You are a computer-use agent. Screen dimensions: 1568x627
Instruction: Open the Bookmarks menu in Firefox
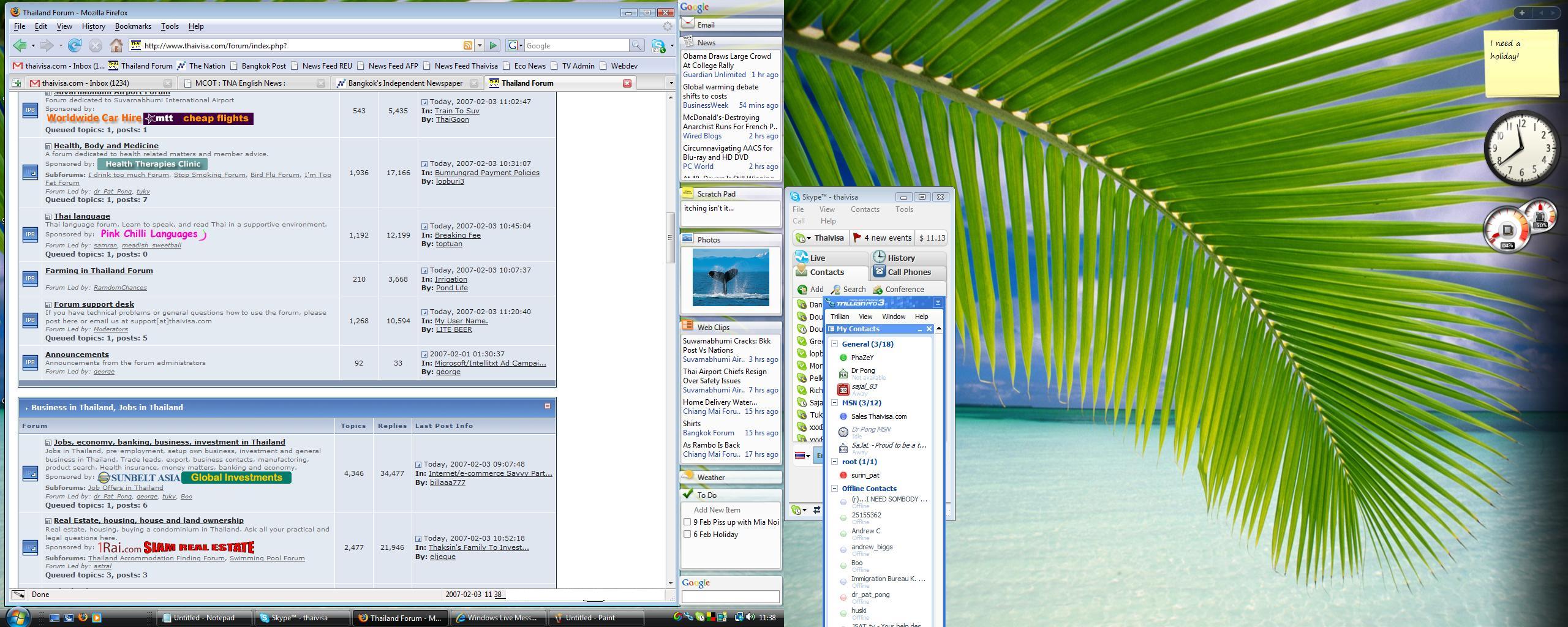tap(133, 26)
